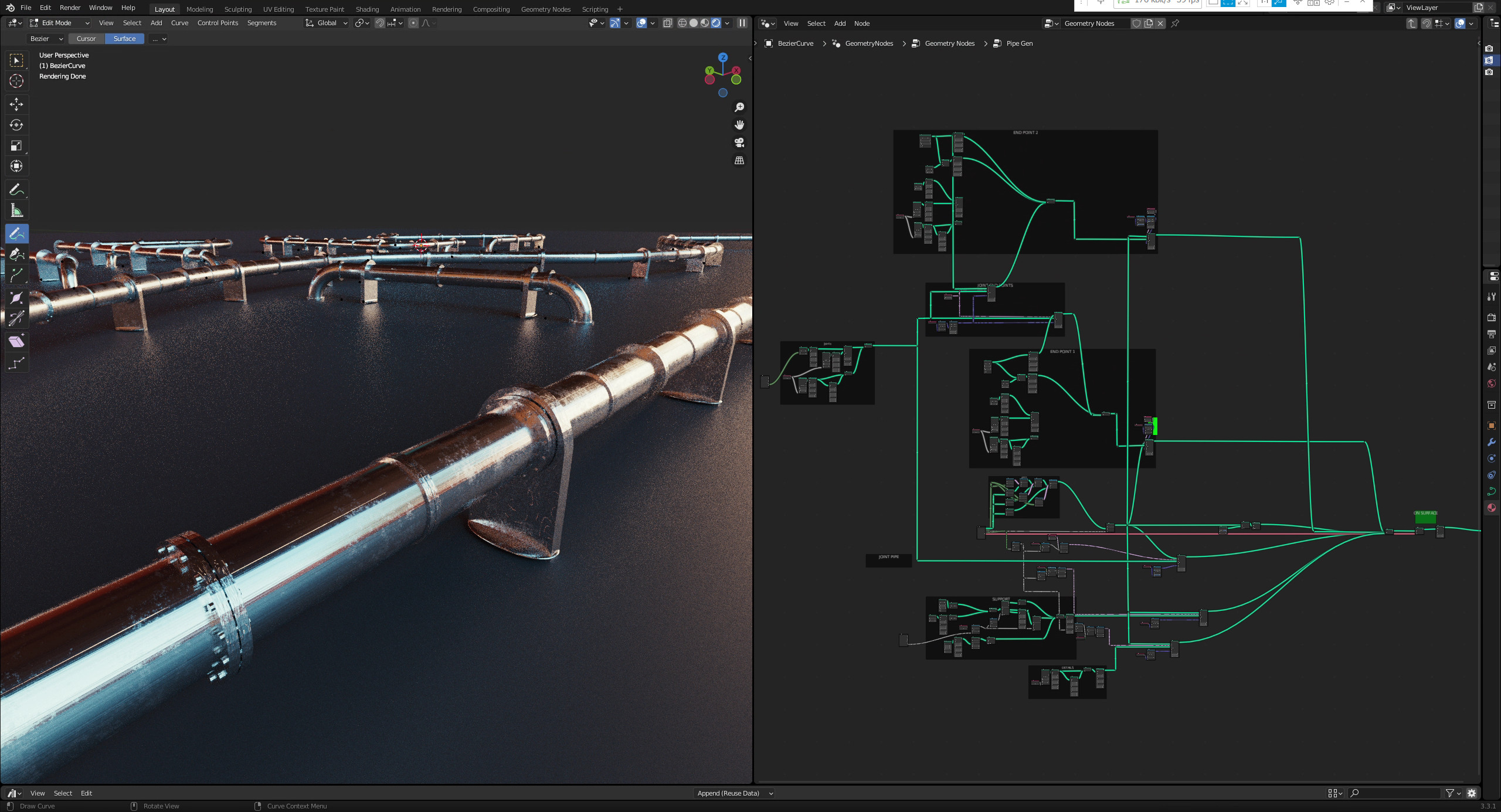The image size is (1501, 812).
Task: Toggle X-ray mode in viewport
Action: (667, 23)
